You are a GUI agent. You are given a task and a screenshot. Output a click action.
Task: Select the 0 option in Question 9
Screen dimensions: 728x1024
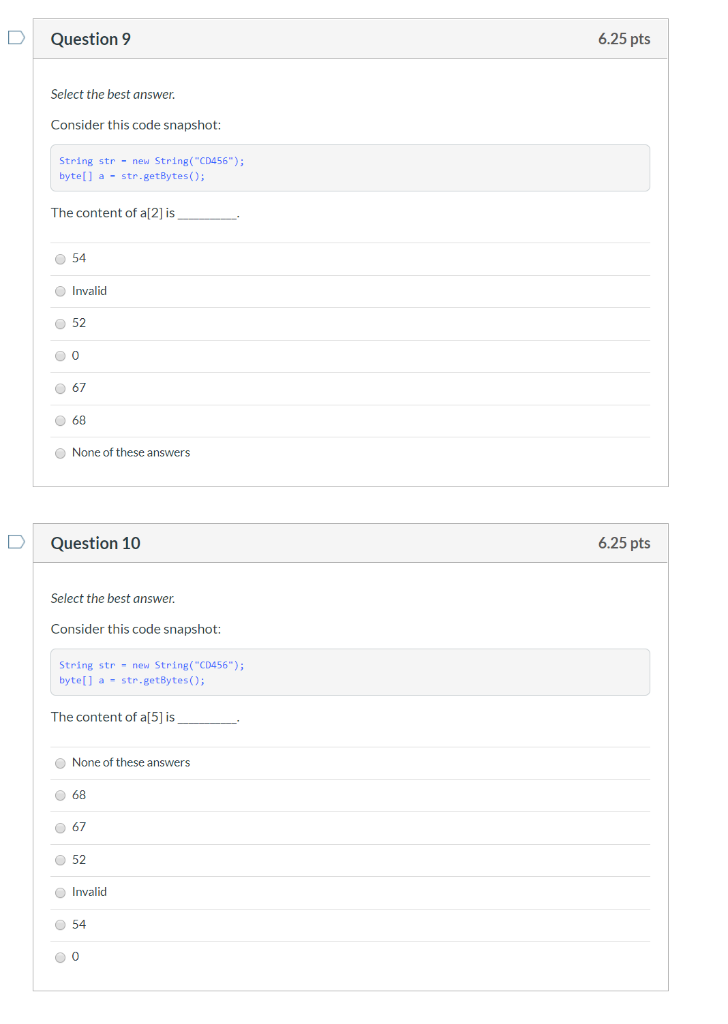click(x=60, y=355)
